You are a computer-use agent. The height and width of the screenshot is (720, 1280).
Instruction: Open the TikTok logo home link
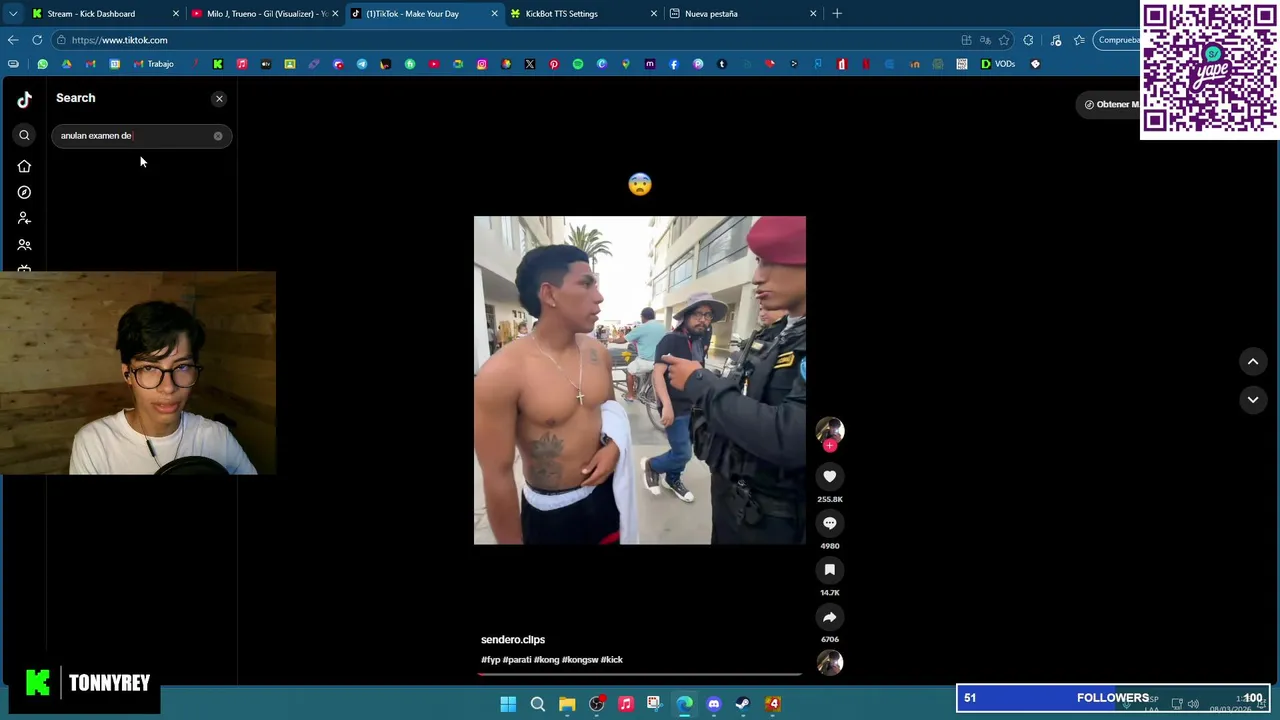(24, 99)
